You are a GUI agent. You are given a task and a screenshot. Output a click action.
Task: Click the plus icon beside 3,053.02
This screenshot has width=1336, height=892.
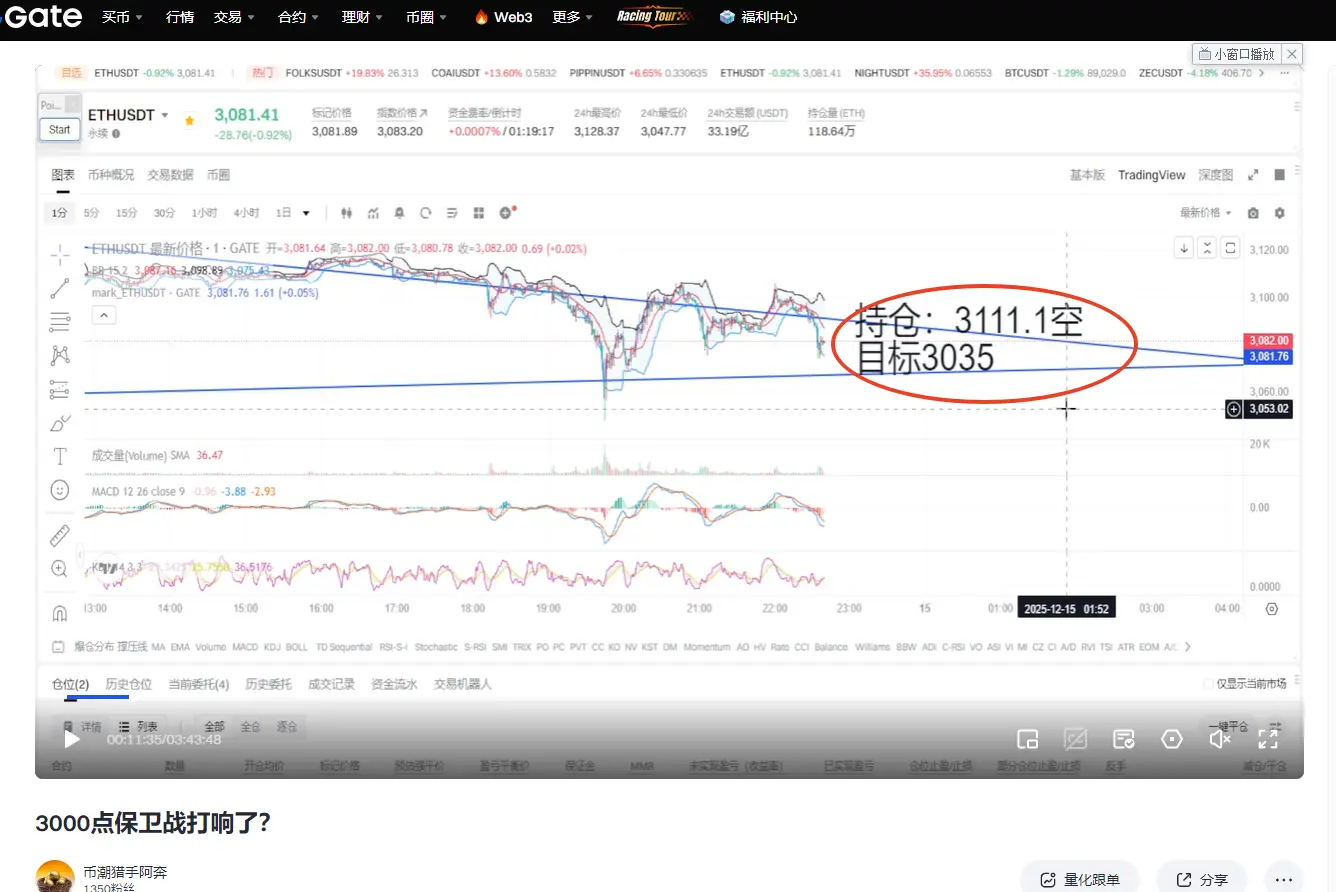[1234, 408]
